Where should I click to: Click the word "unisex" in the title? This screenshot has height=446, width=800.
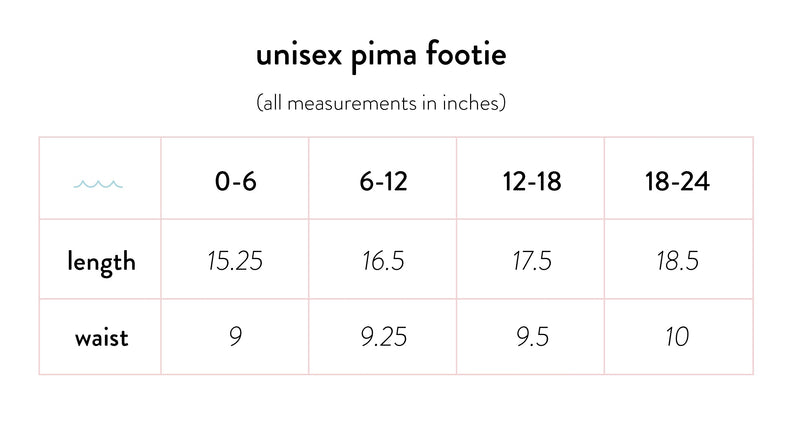tap(297, 56)
